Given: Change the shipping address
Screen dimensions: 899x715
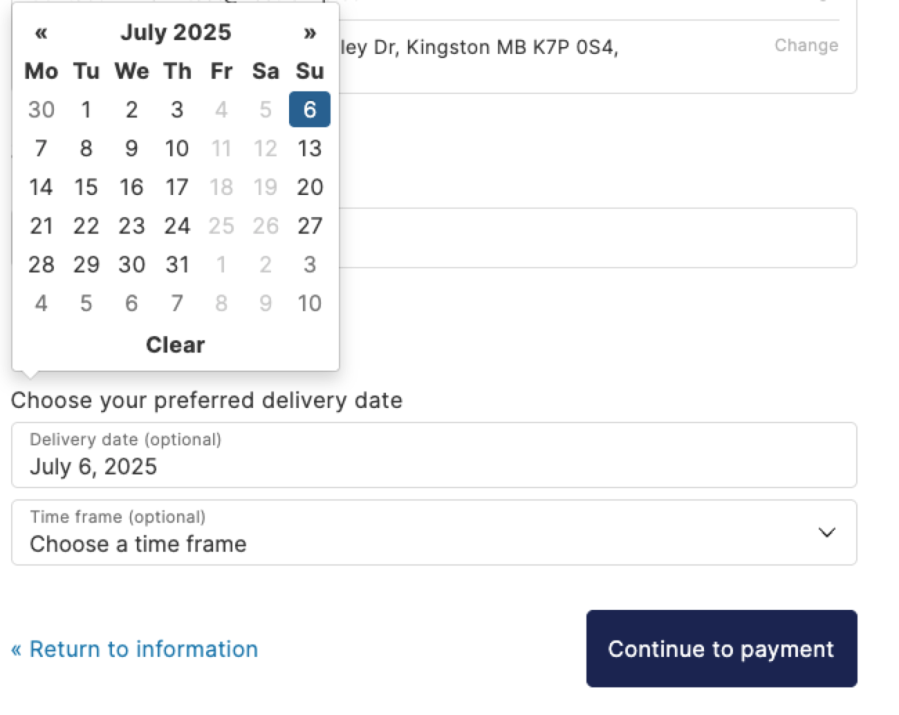Looking at the screenshot, I should (x=806, y=45).
